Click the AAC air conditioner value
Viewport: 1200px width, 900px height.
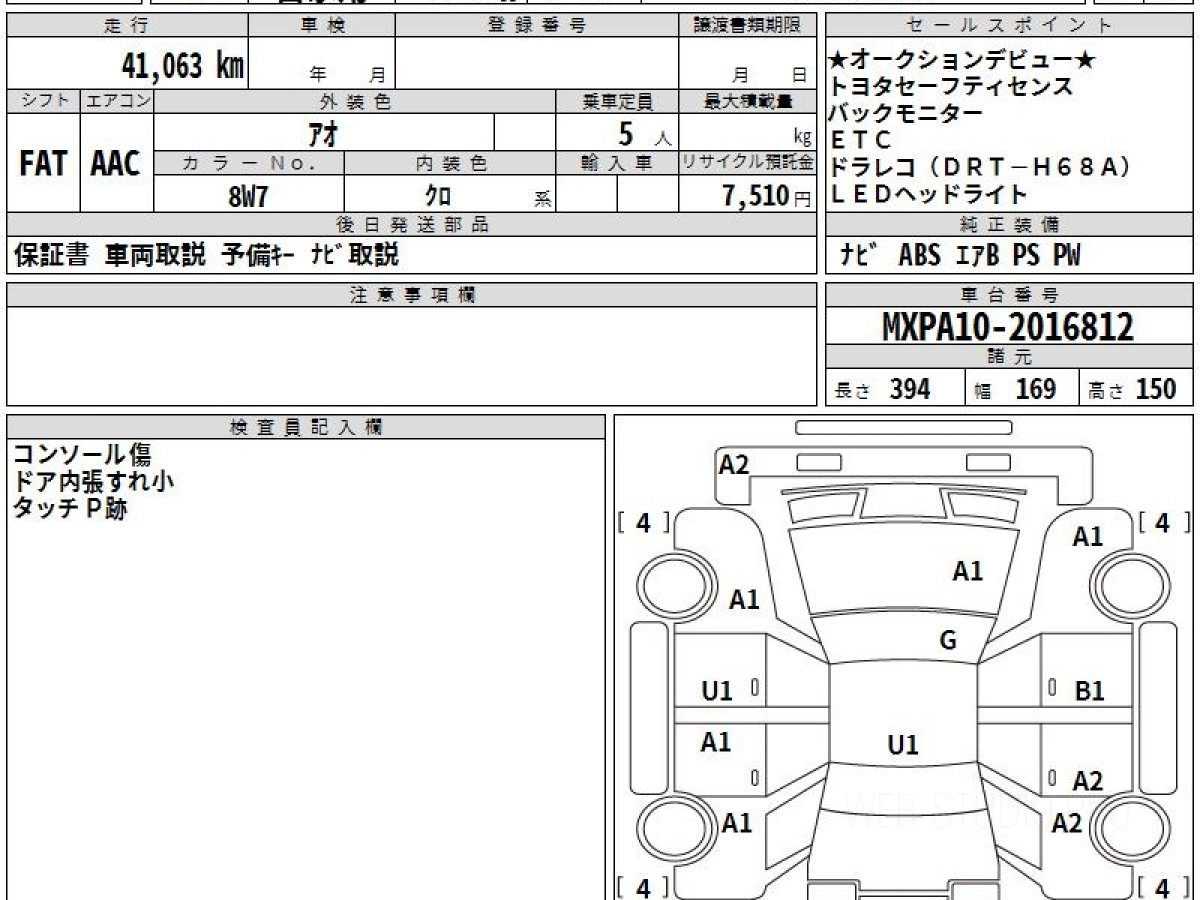pyautogui.click(x=116, y=163)
